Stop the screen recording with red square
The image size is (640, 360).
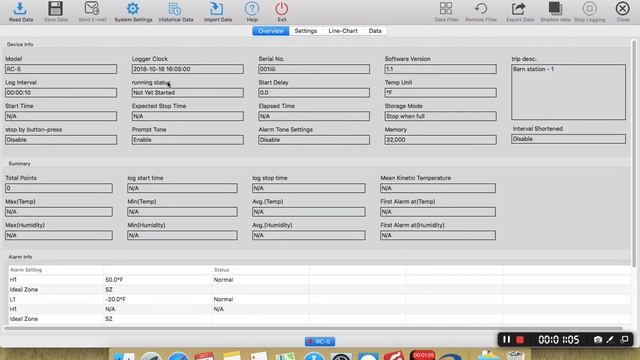(x=520, y=340)
